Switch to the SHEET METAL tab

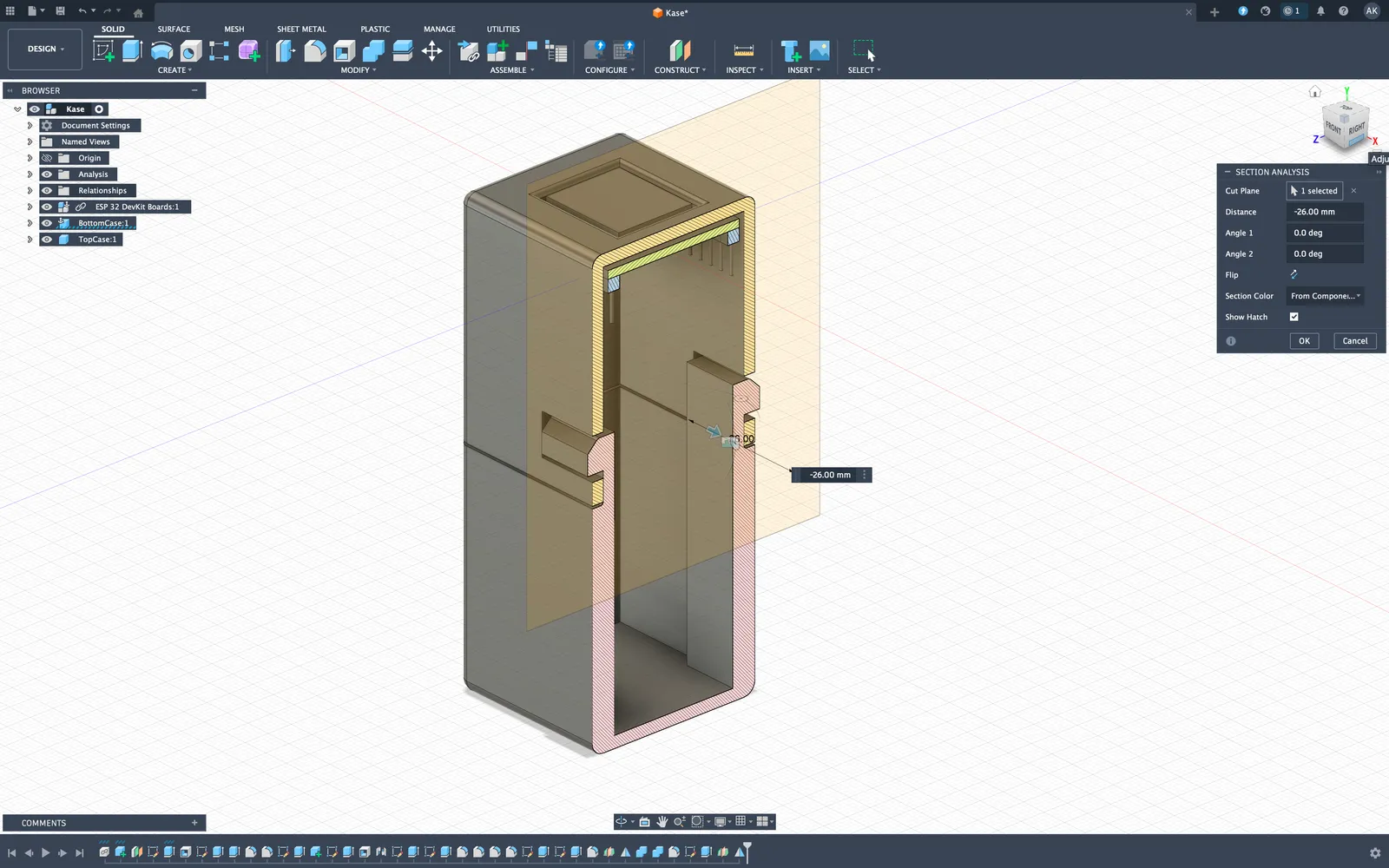click(x=301, y=29)
